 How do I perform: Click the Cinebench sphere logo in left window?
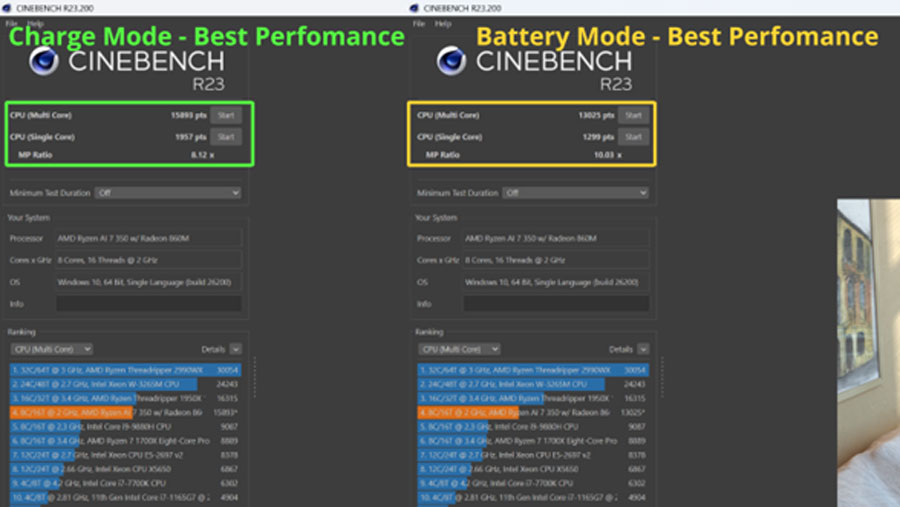[x=45, y=62]
